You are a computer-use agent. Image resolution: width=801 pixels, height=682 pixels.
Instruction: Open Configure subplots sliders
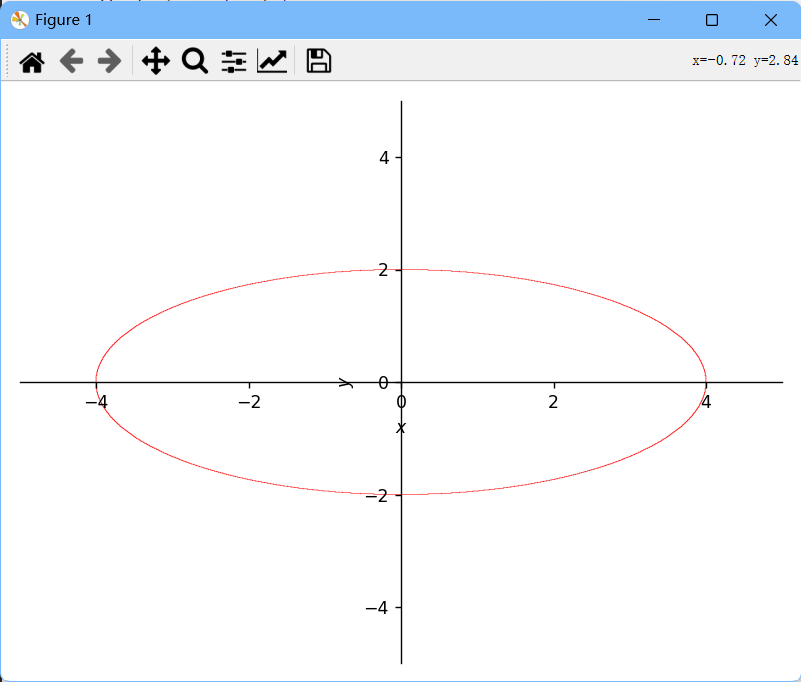point(233,61)
